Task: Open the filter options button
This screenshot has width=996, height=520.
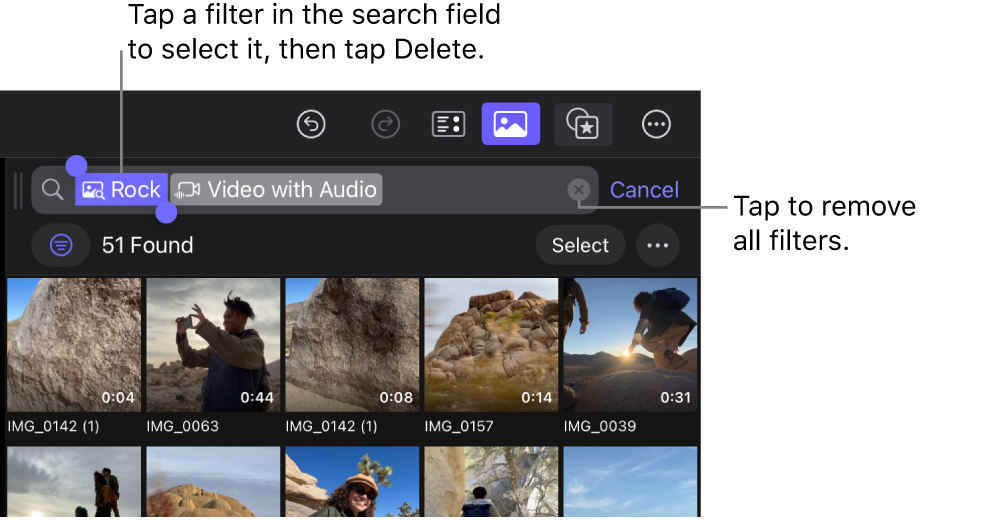Action: tap(61, 245)
